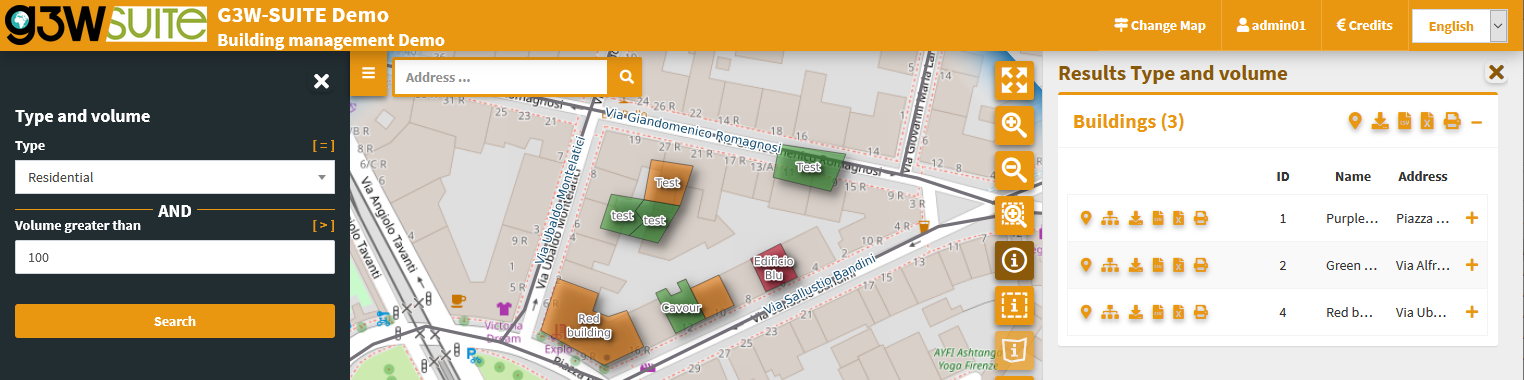
Task: Export feature ID 2 as XLS
Action: coord(1178,265)
